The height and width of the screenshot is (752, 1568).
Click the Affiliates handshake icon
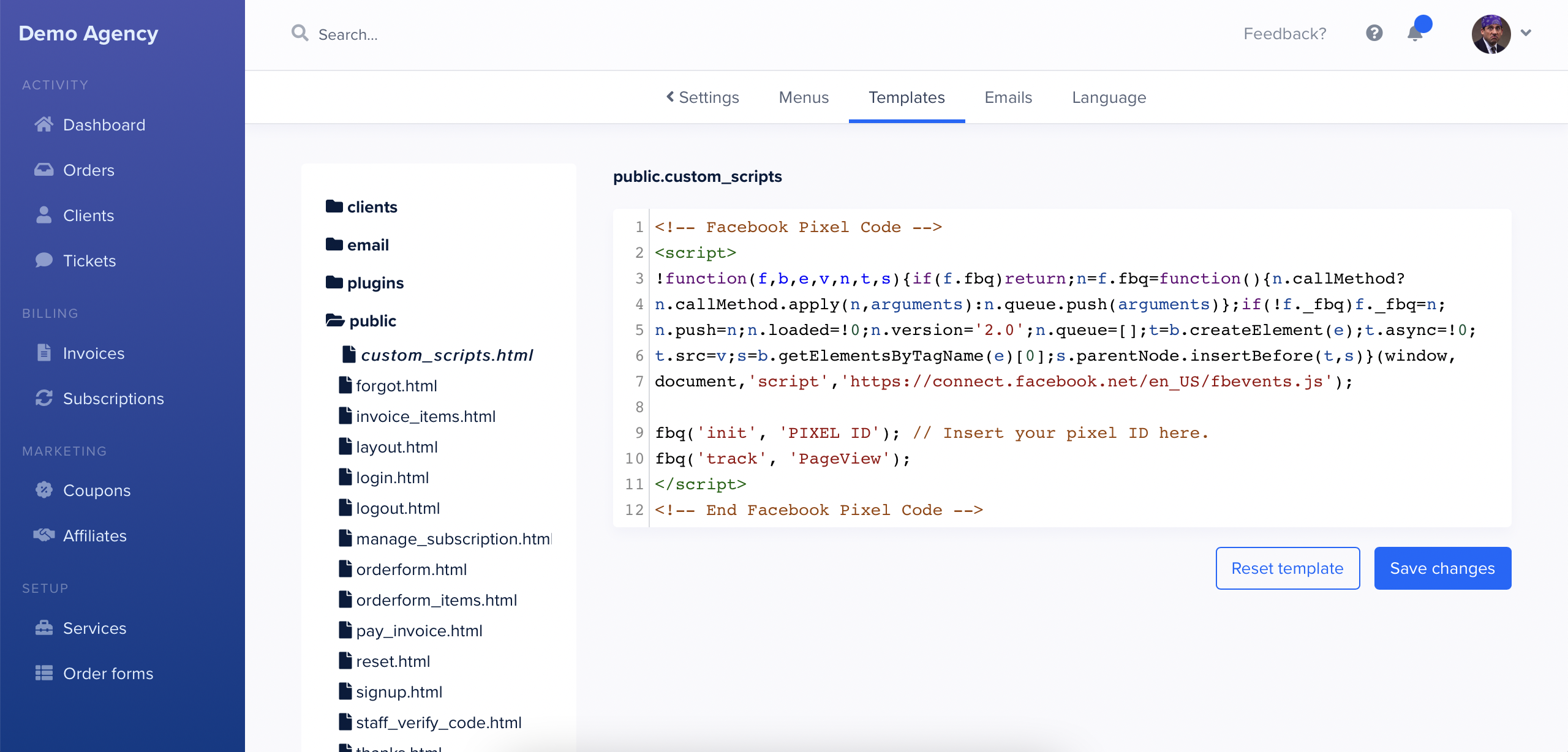pos(43,535)
